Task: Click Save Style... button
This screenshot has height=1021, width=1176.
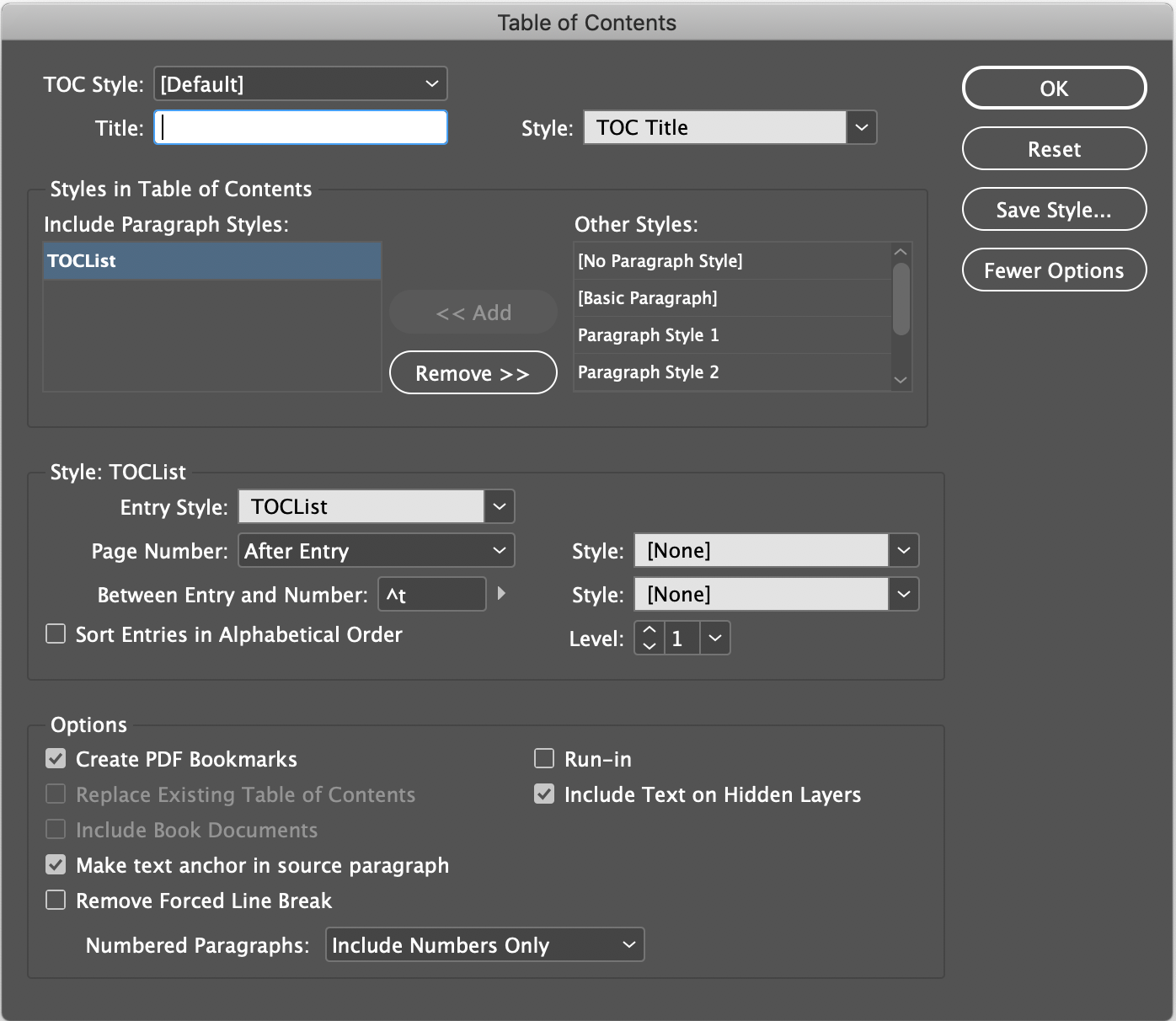Action: [1054, 210]
